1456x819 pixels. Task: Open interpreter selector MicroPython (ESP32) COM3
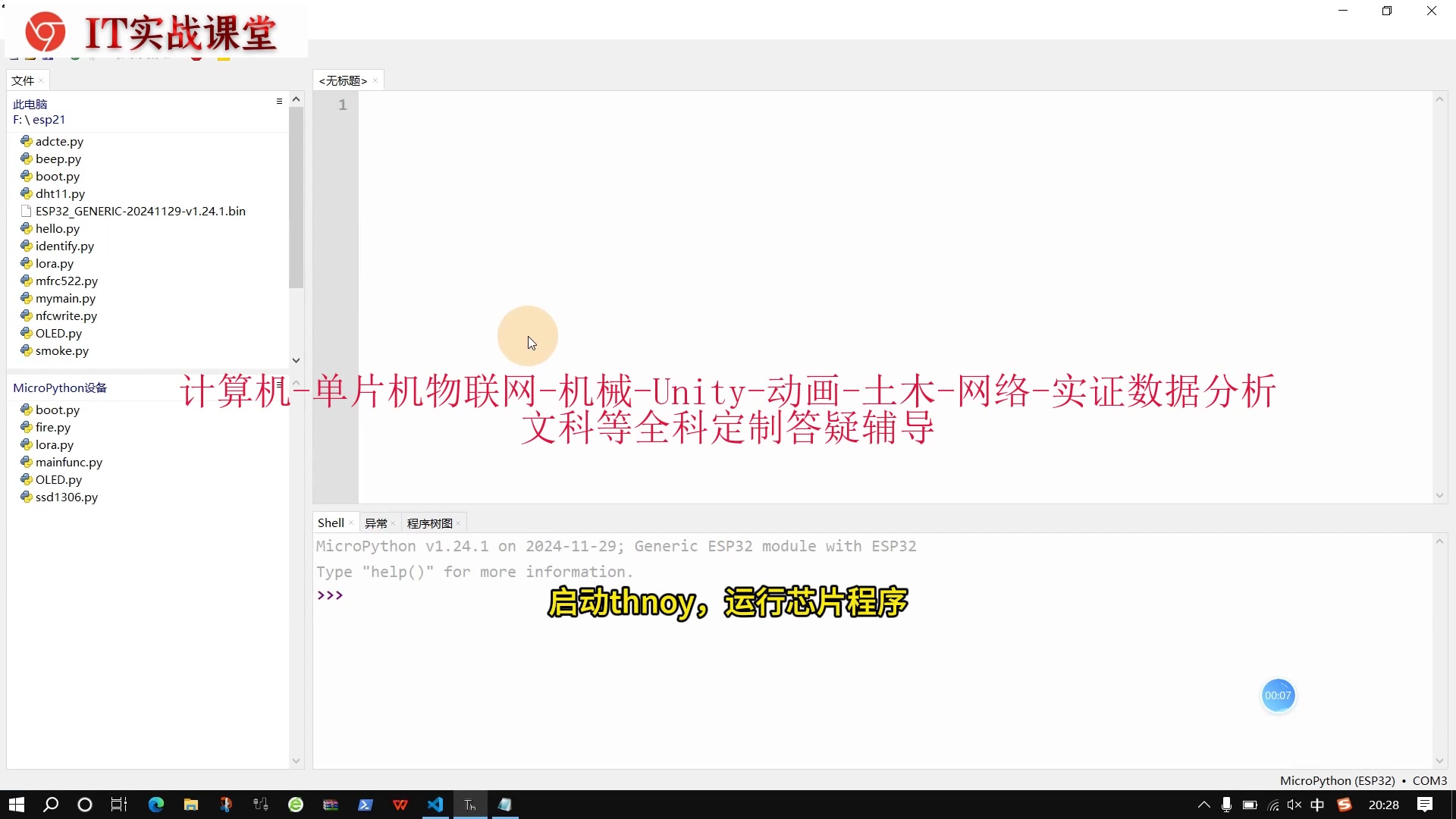[1363, 780]
